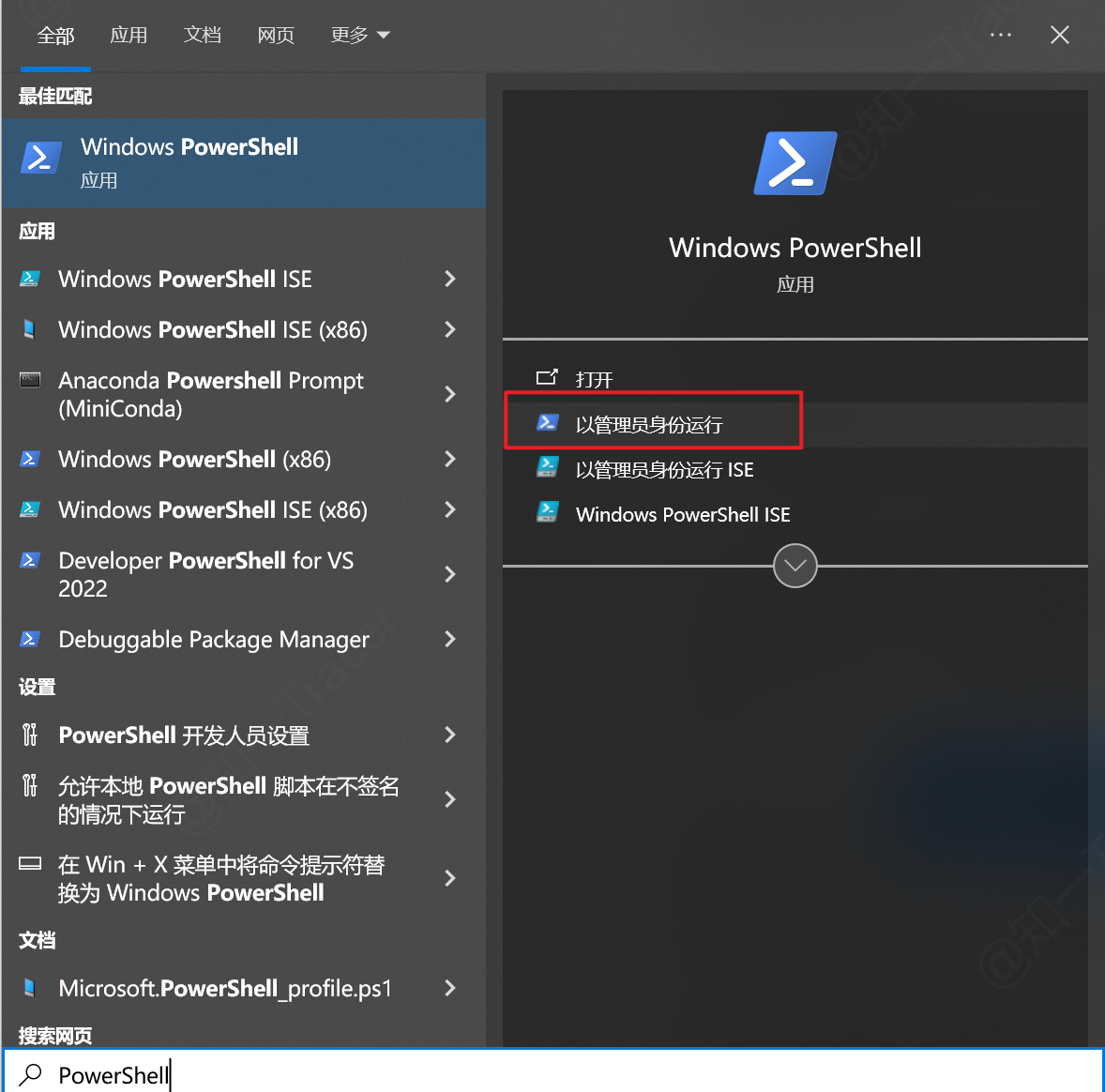Click the 以管理员身份运行 PowerShell icon

[548, 423]
